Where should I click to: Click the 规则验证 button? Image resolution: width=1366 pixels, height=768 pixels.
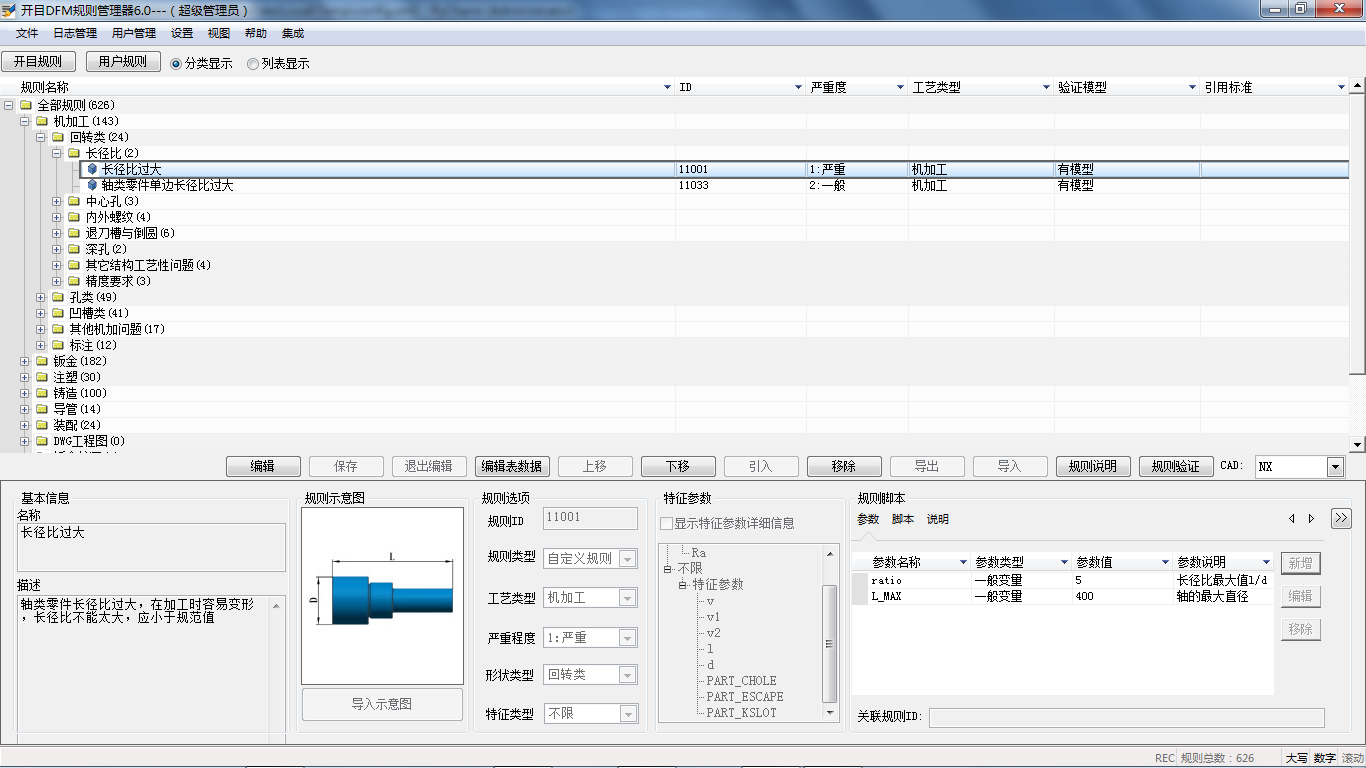1175,466
